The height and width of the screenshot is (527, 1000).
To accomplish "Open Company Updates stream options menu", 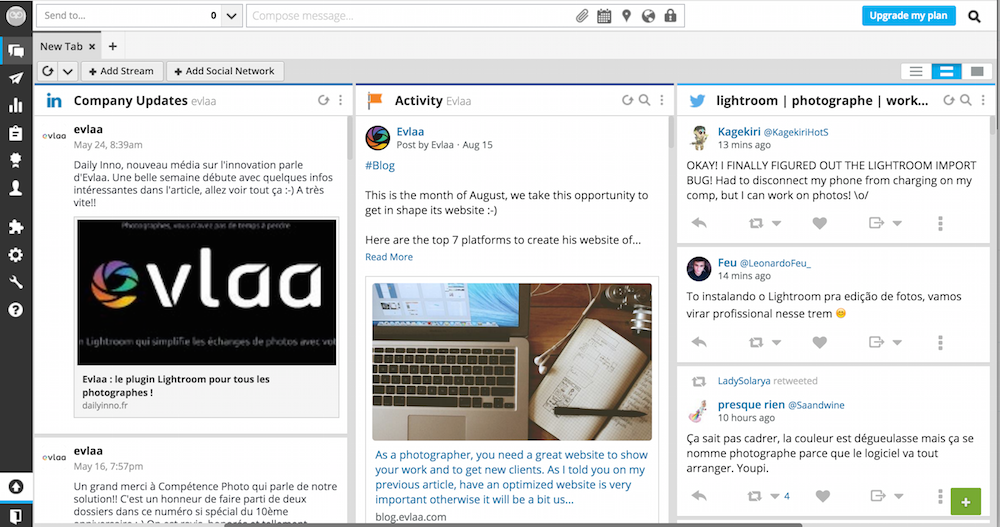I will click(341, 100).
